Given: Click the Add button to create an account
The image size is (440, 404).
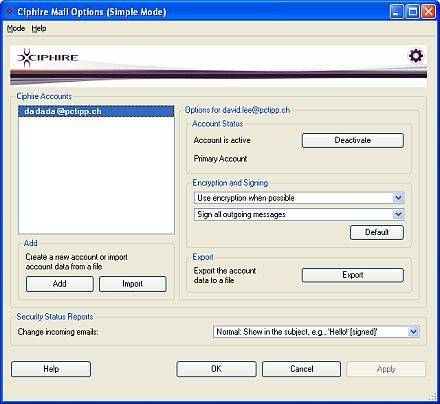Looking at the screenshot, I should tap(60, 284).
